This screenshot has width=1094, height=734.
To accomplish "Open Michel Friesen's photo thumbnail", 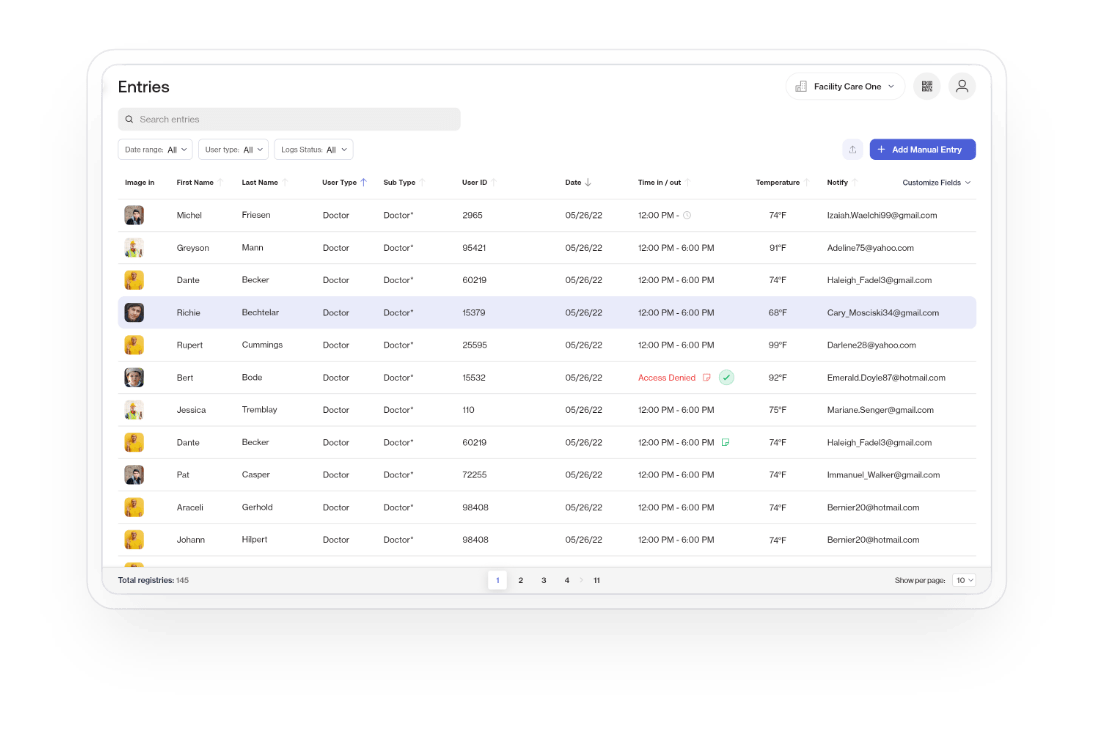I will (134, 215).
